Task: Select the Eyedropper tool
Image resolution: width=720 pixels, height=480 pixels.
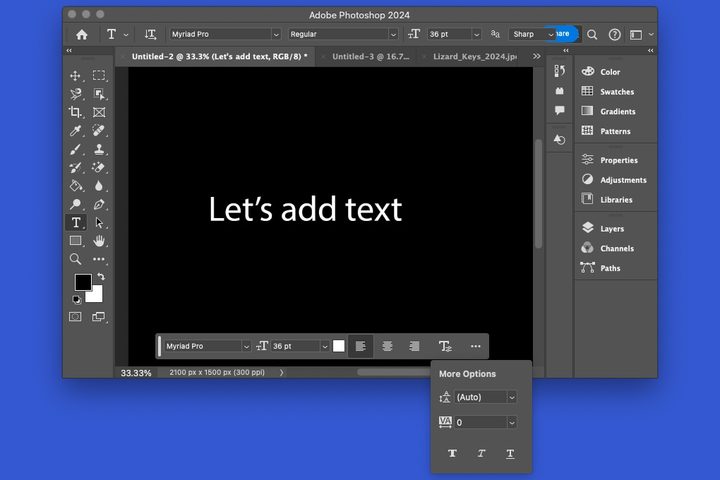Action: click(75, 131)
